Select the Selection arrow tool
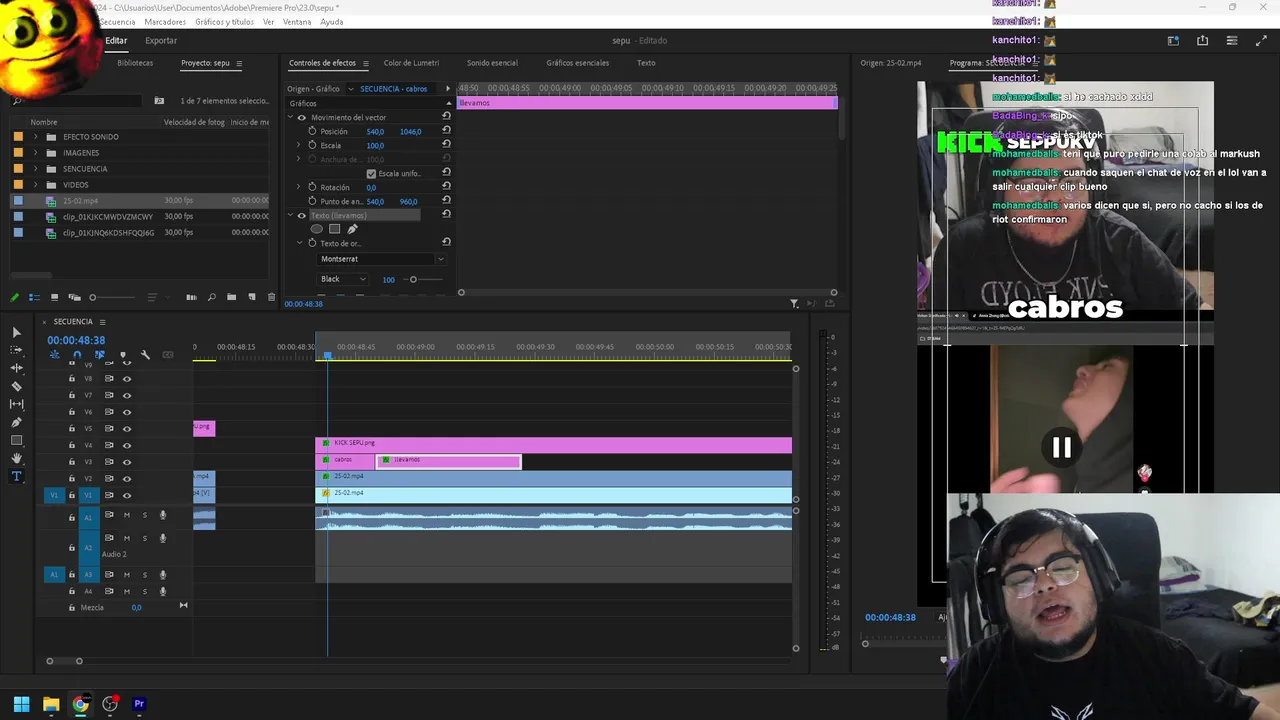The width and height of the screenshot is (1280, 720). [x=16, y=332]
